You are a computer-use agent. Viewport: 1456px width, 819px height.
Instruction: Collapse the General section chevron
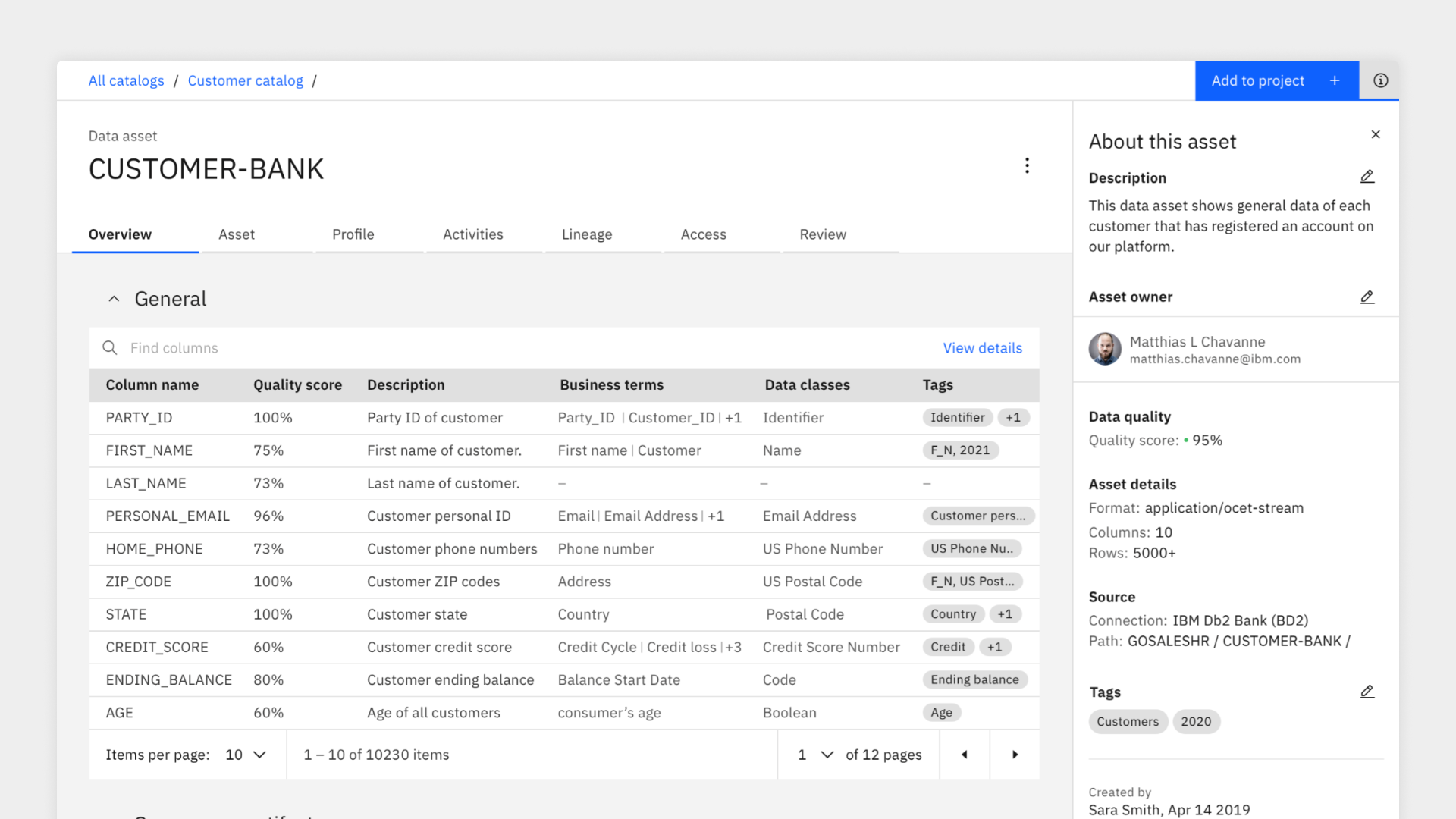click(x=114, y=300)
